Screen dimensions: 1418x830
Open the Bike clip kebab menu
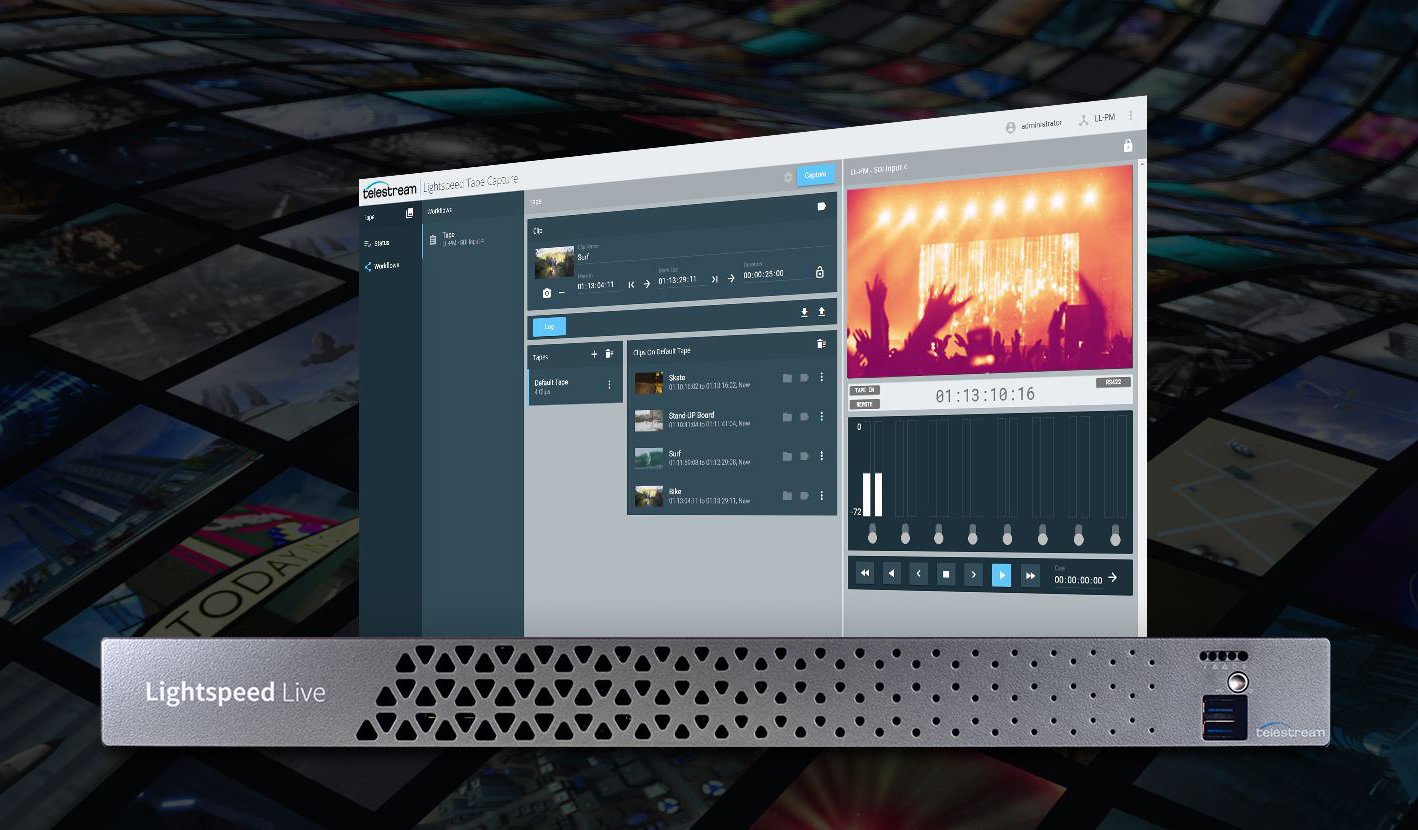pyautogui.click(x=822, y=495)
